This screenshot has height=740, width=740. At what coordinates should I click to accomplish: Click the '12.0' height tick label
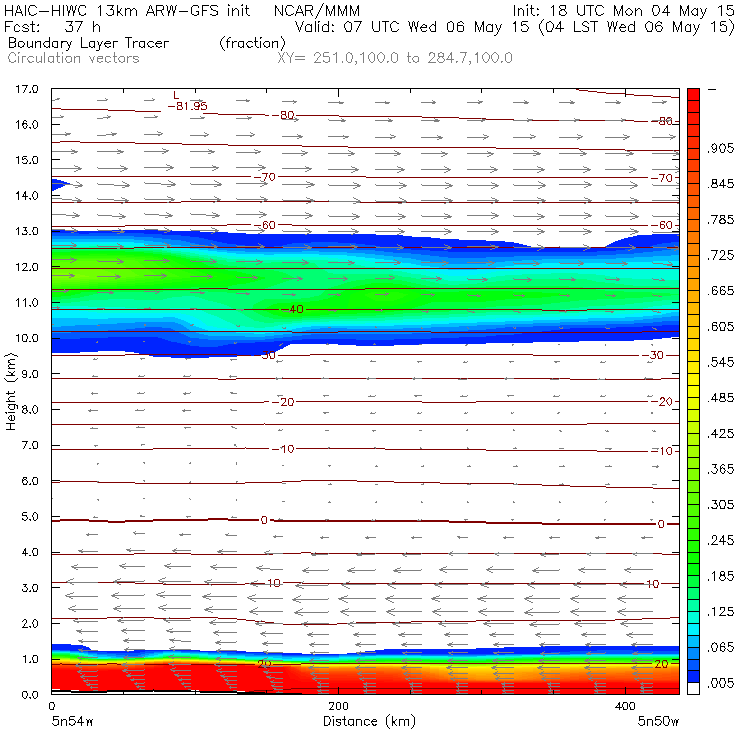[x=27, y=267]
